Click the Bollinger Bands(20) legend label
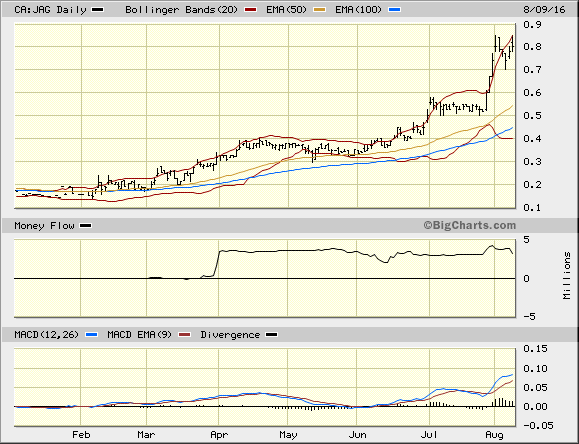 coord(181,10)
